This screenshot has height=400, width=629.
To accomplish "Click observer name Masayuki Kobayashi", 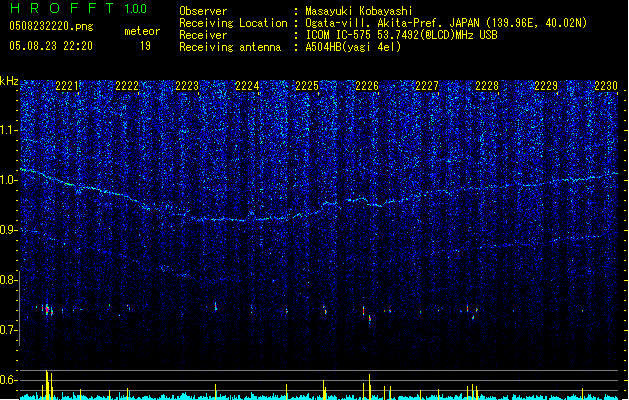I will click(359, 11).
